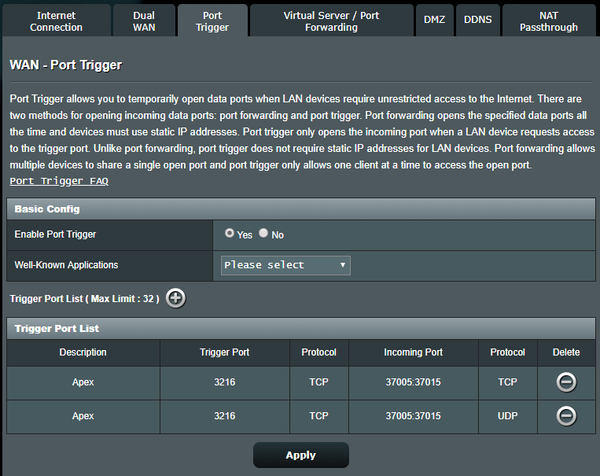Select Yes for Enable Port Trigger

[x=231, y=233]
